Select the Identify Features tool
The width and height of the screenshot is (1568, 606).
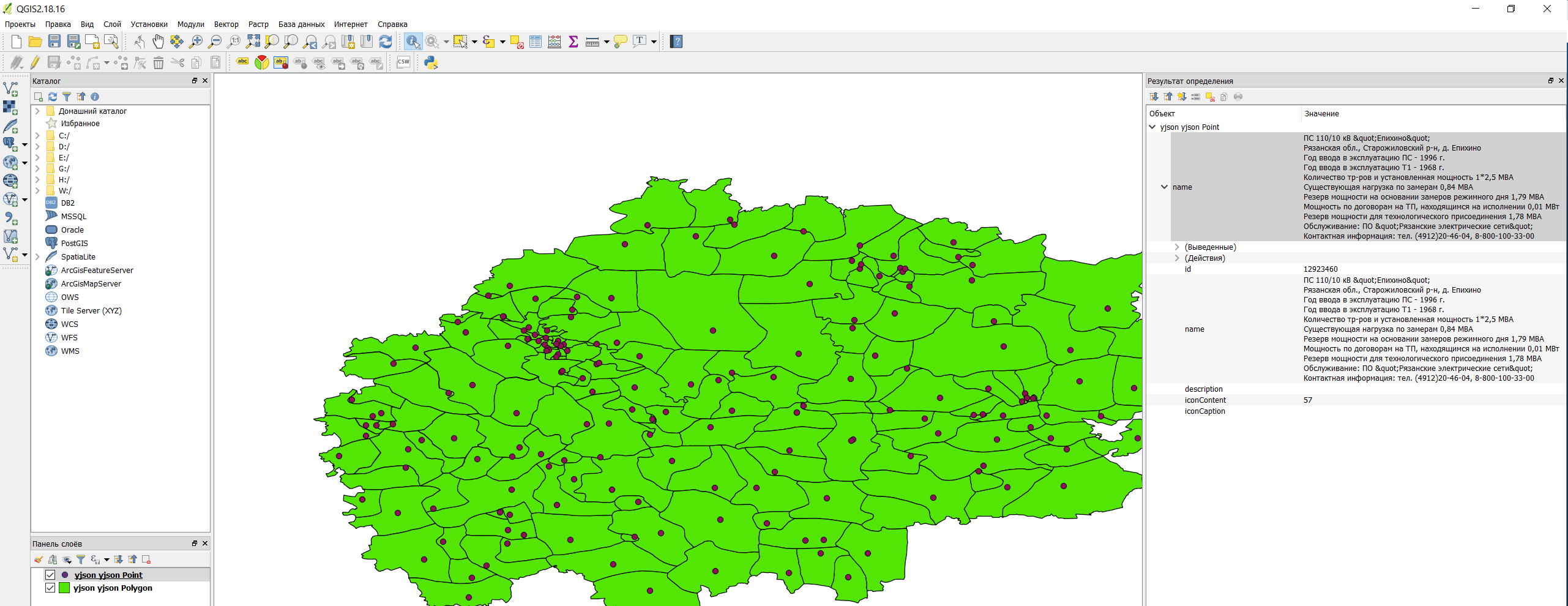tap(413, 42)
